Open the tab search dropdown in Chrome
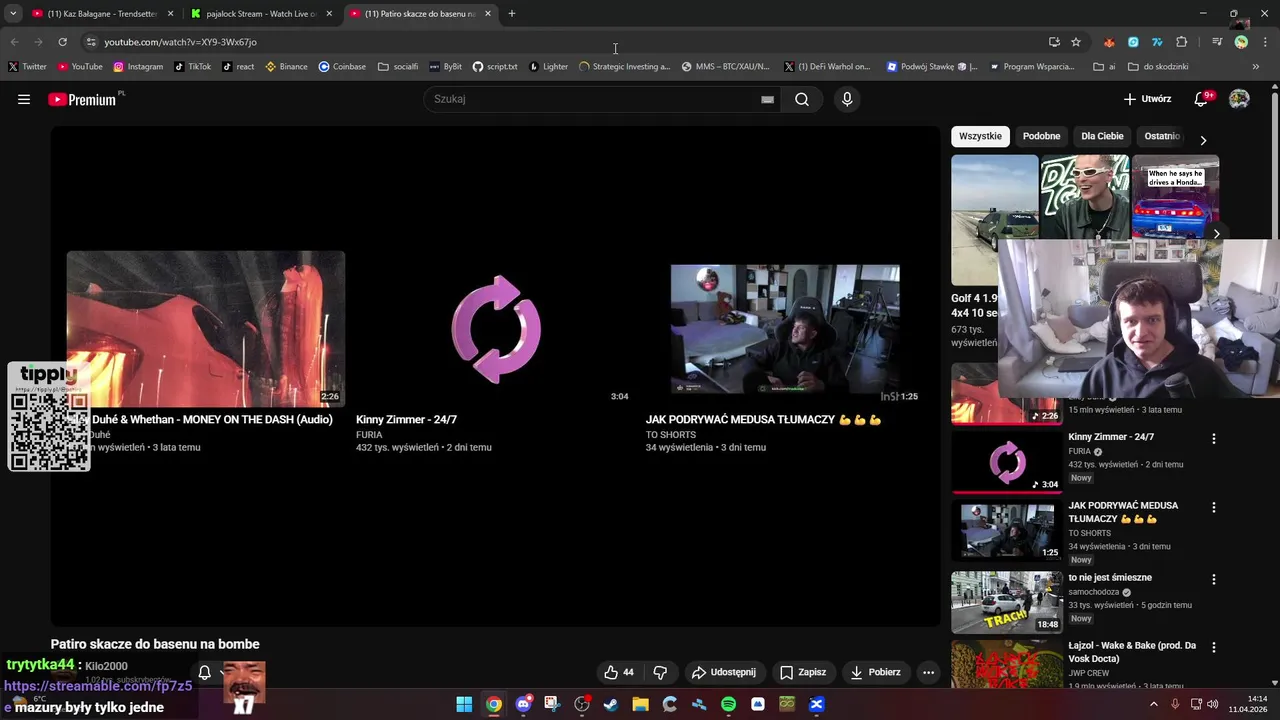This screenshot has width=1280, height=720. [x=13, y=13]
